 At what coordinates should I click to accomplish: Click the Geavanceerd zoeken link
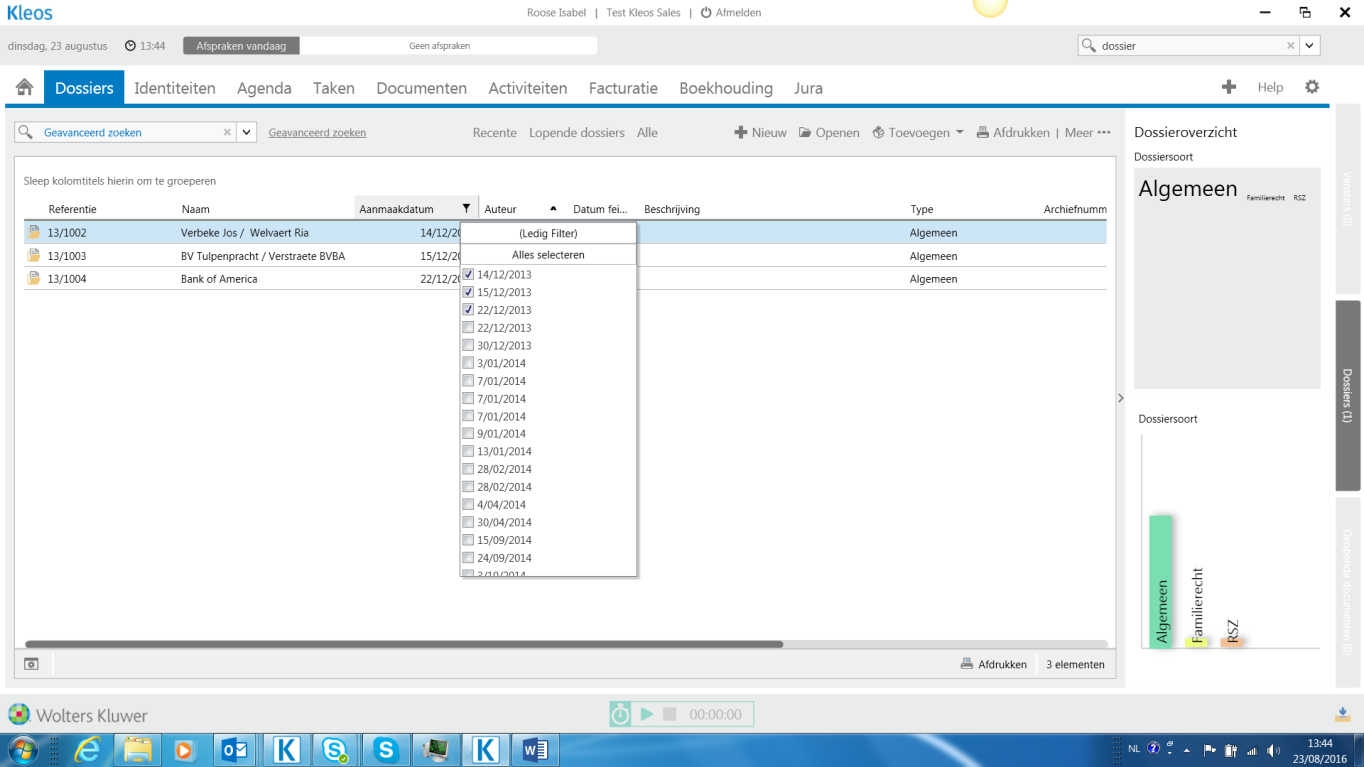317,132
